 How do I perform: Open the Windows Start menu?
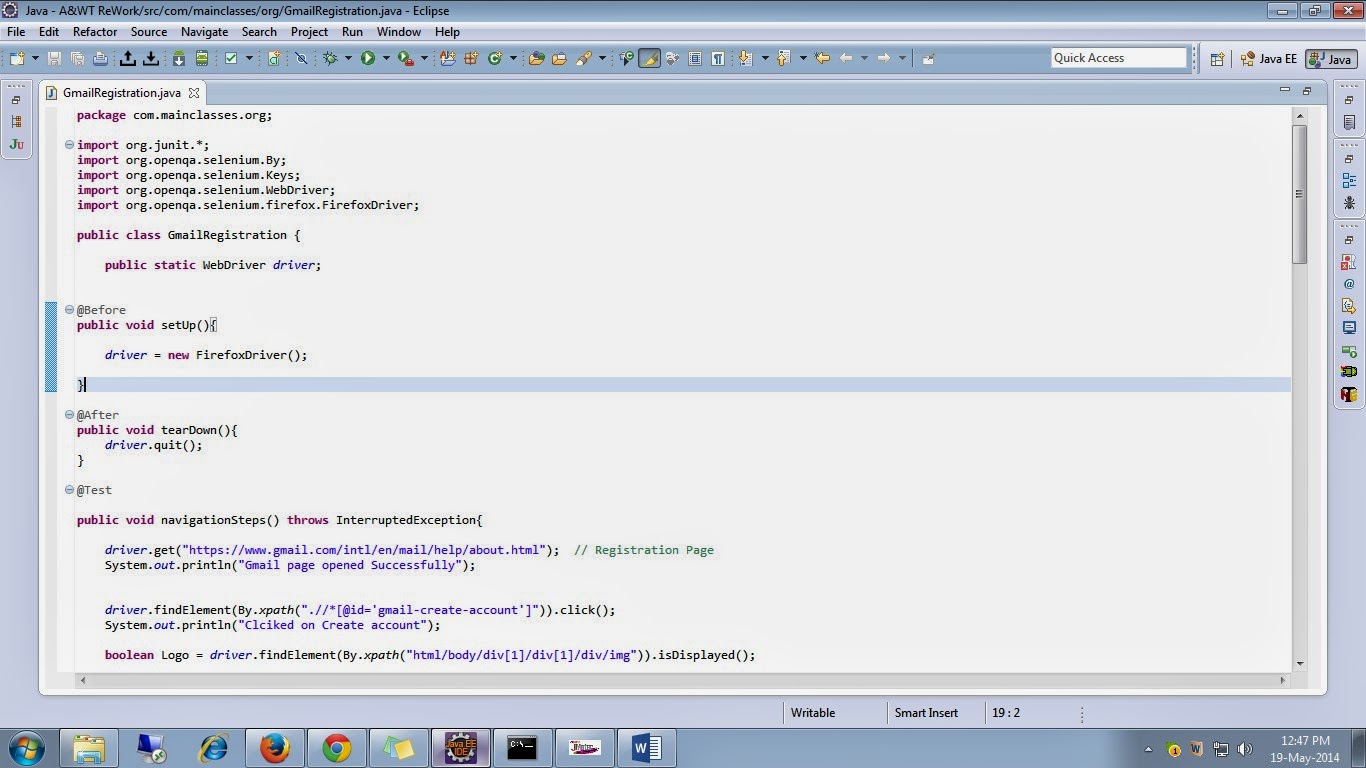[x=26, y=747]
